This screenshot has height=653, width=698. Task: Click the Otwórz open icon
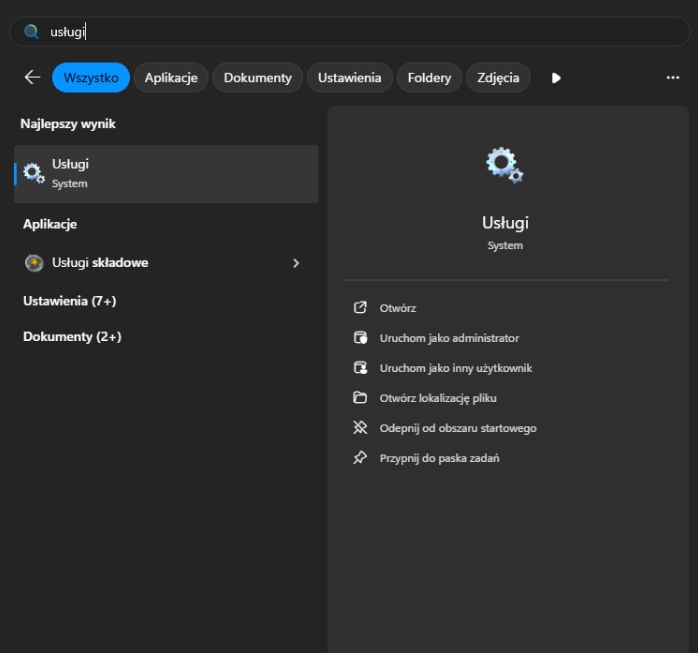(361, 308)
